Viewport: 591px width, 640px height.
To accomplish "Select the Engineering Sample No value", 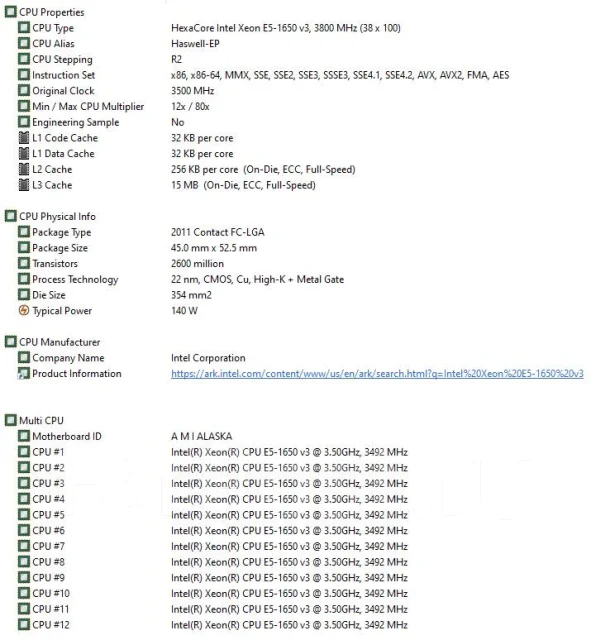I will click(x=178, y=122).
